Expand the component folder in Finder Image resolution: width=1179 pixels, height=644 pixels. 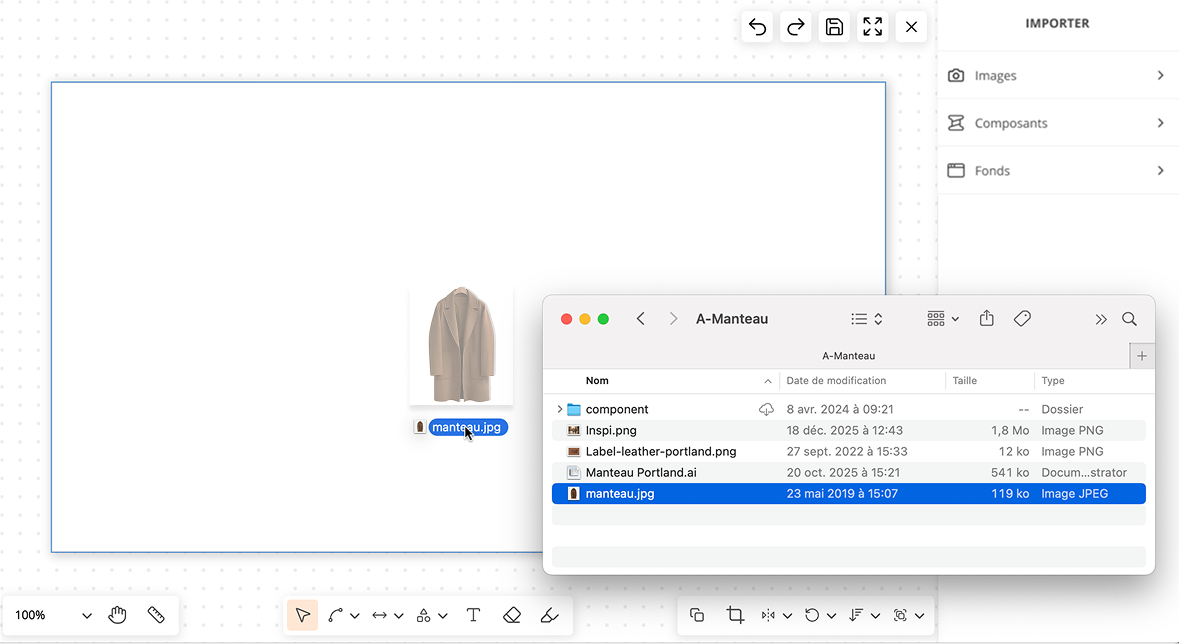(x=559, y=409)
